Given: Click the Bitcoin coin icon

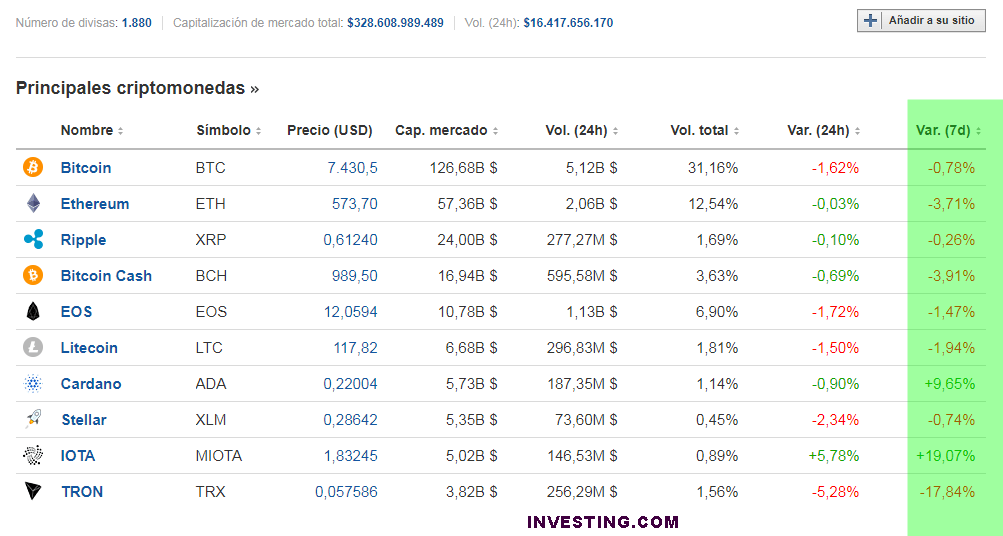Looking at the screenshot, I should click(x=33, y=168).
